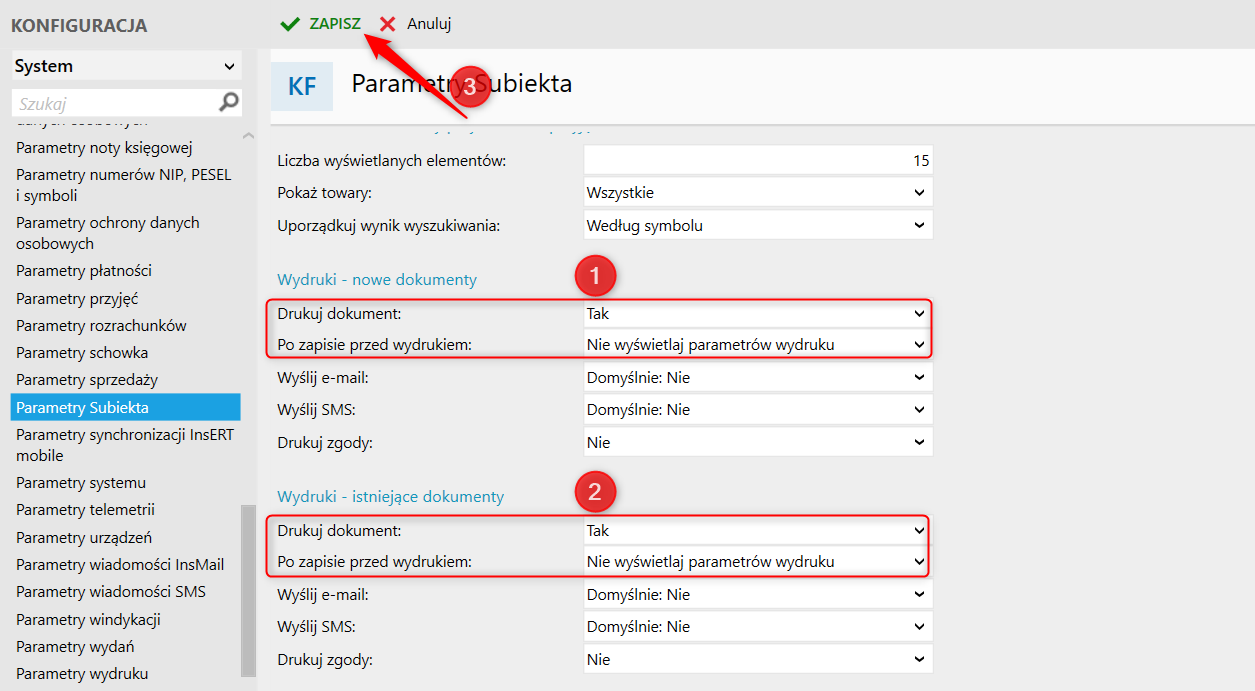
Task: Open the Uporządkuj wynik wyszukiwania dropdown
Action: pyautogui.click(x=758, y=225)
